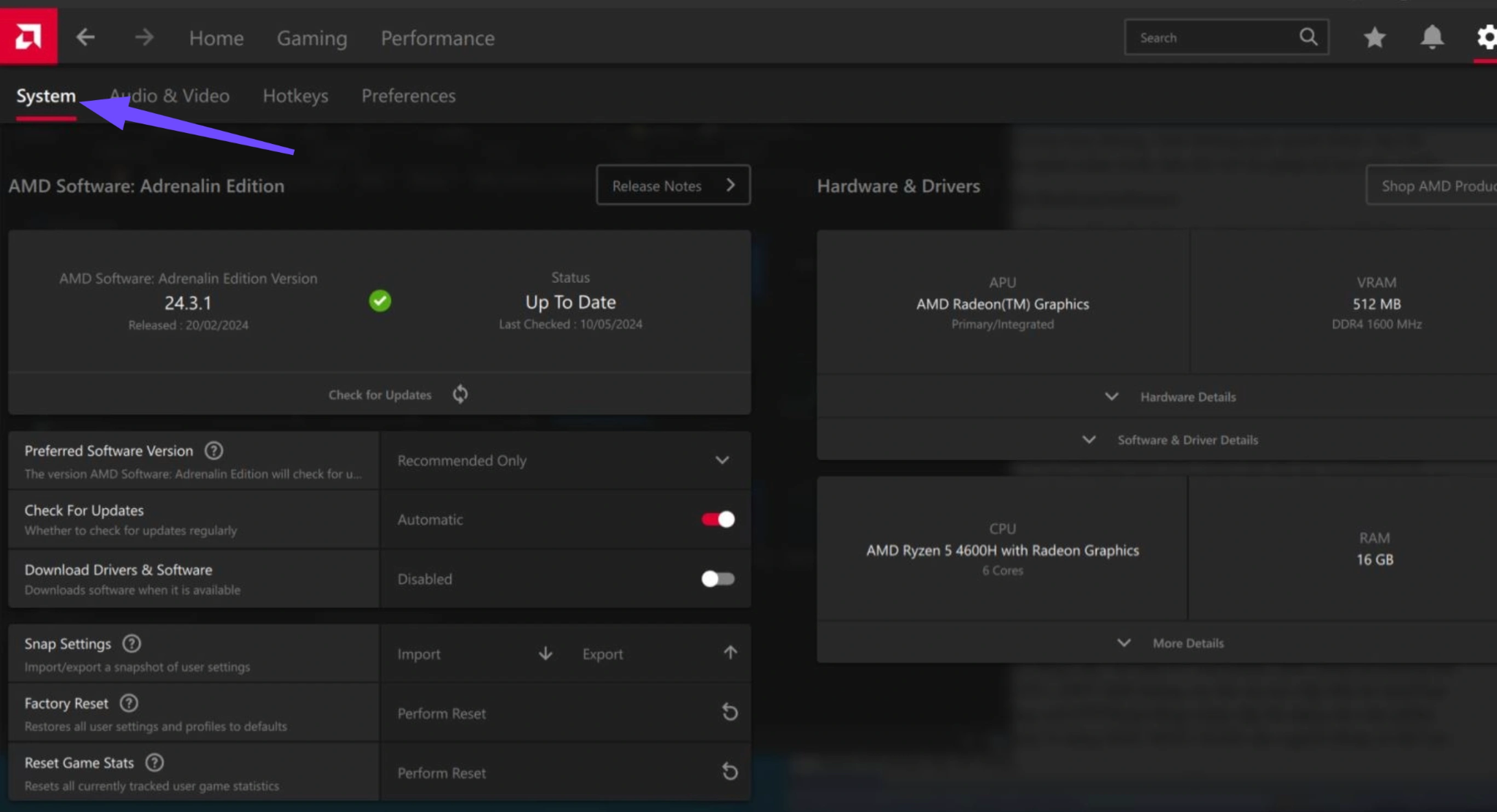Screen dimensions: 1497x812
Task: Click the green up-to-date checkmark icon
Action: [380, 300]
